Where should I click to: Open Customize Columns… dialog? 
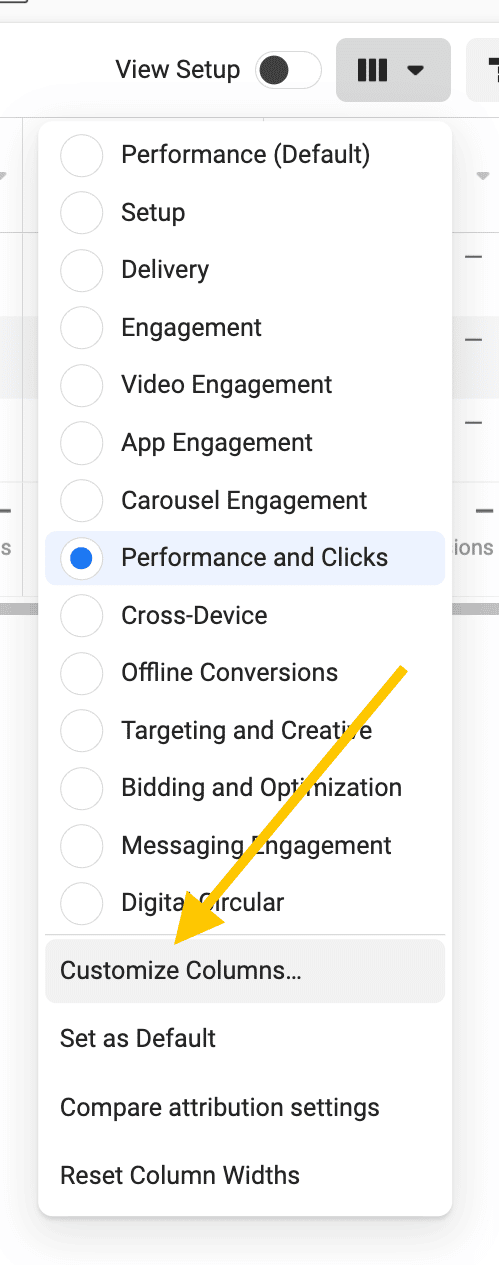pos(245,971)
